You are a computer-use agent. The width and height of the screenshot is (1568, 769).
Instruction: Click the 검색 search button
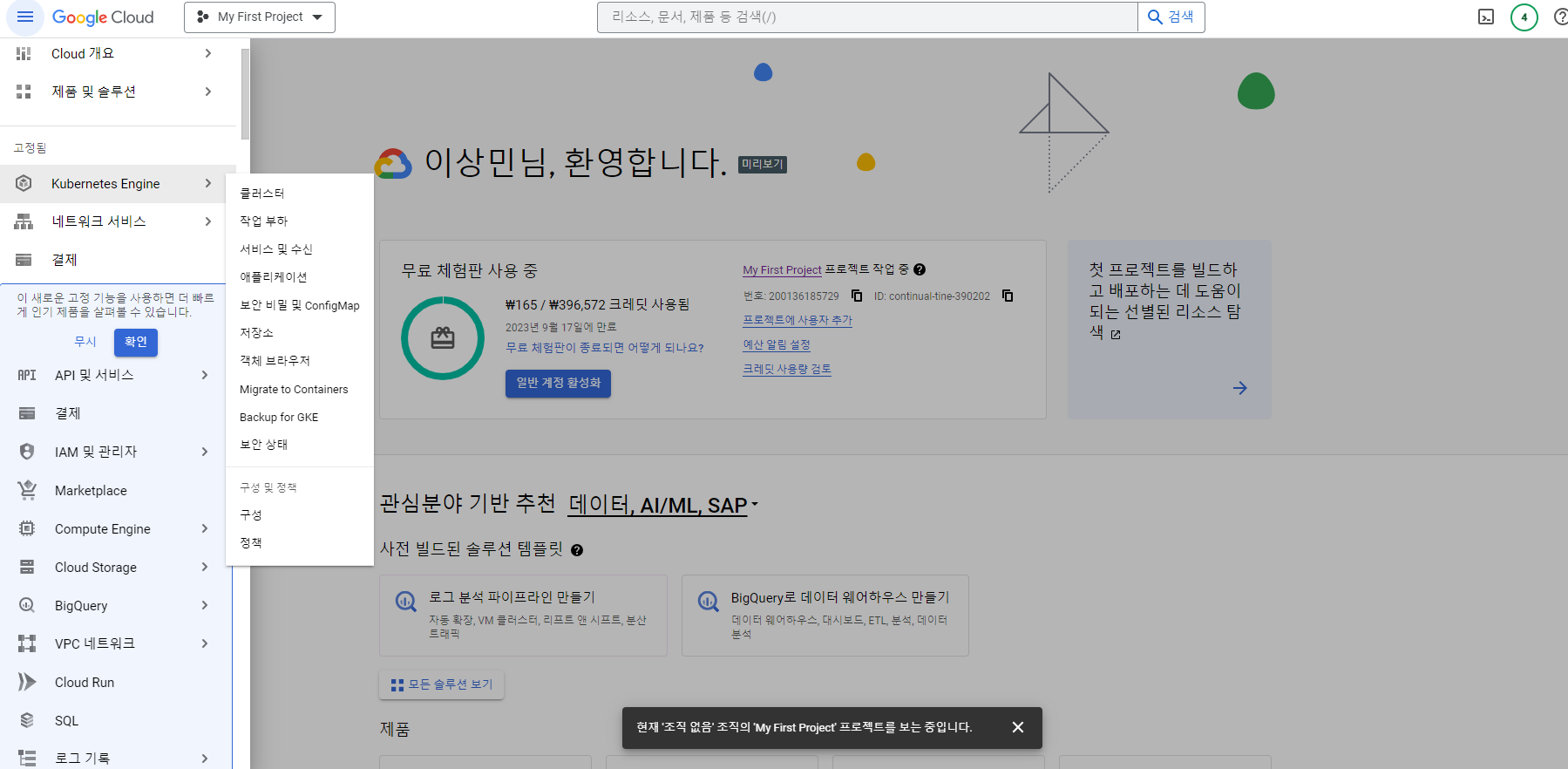pyautogui.click(x=1171, y=17)
